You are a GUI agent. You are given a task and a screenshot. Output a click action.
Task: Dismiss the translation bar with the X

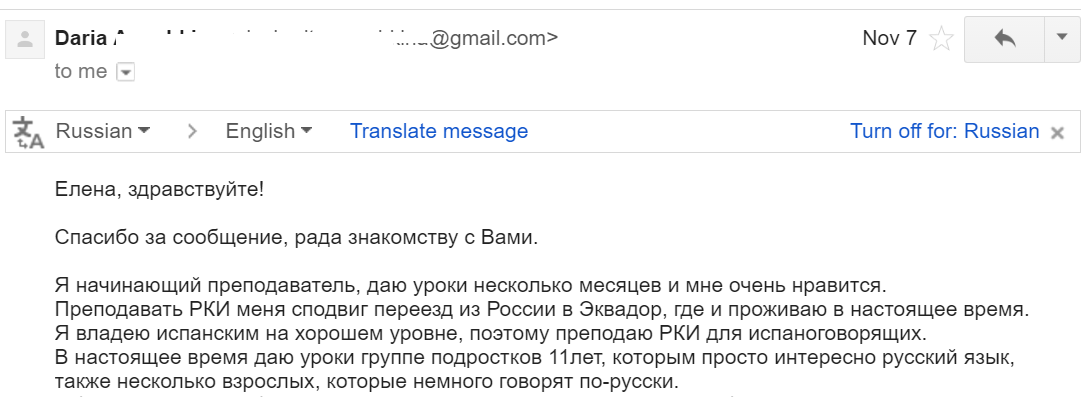(x=1057, y=132)
